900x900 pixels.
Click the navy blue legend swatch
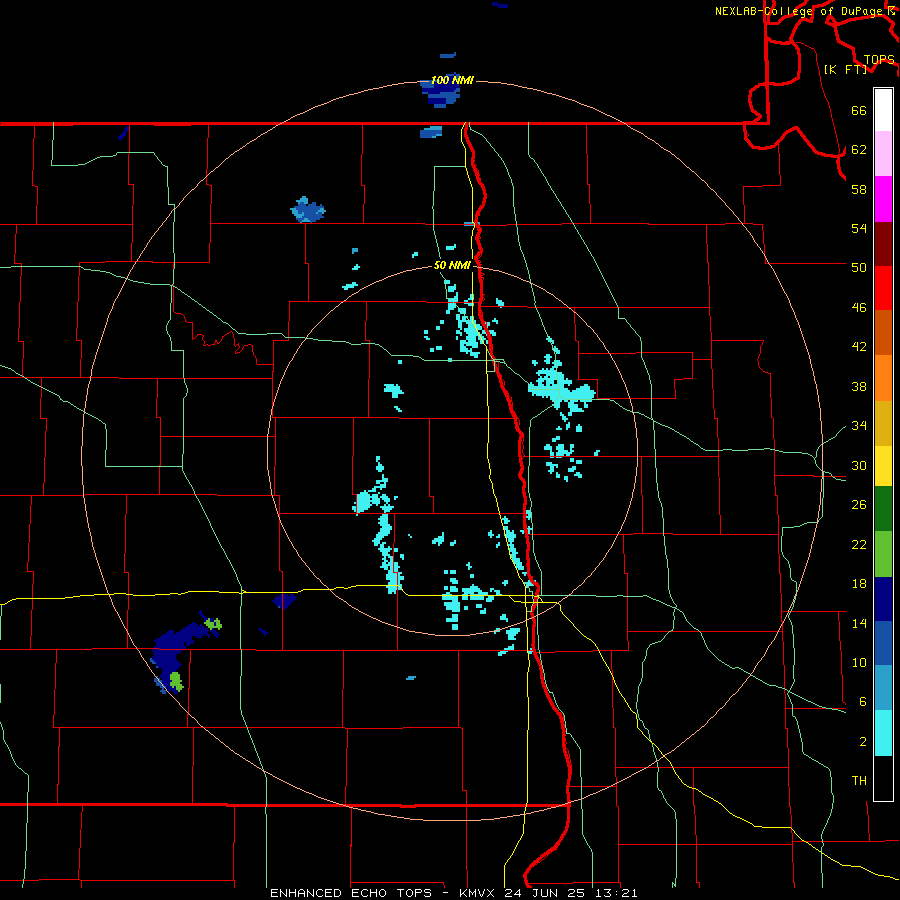[883, 599]
